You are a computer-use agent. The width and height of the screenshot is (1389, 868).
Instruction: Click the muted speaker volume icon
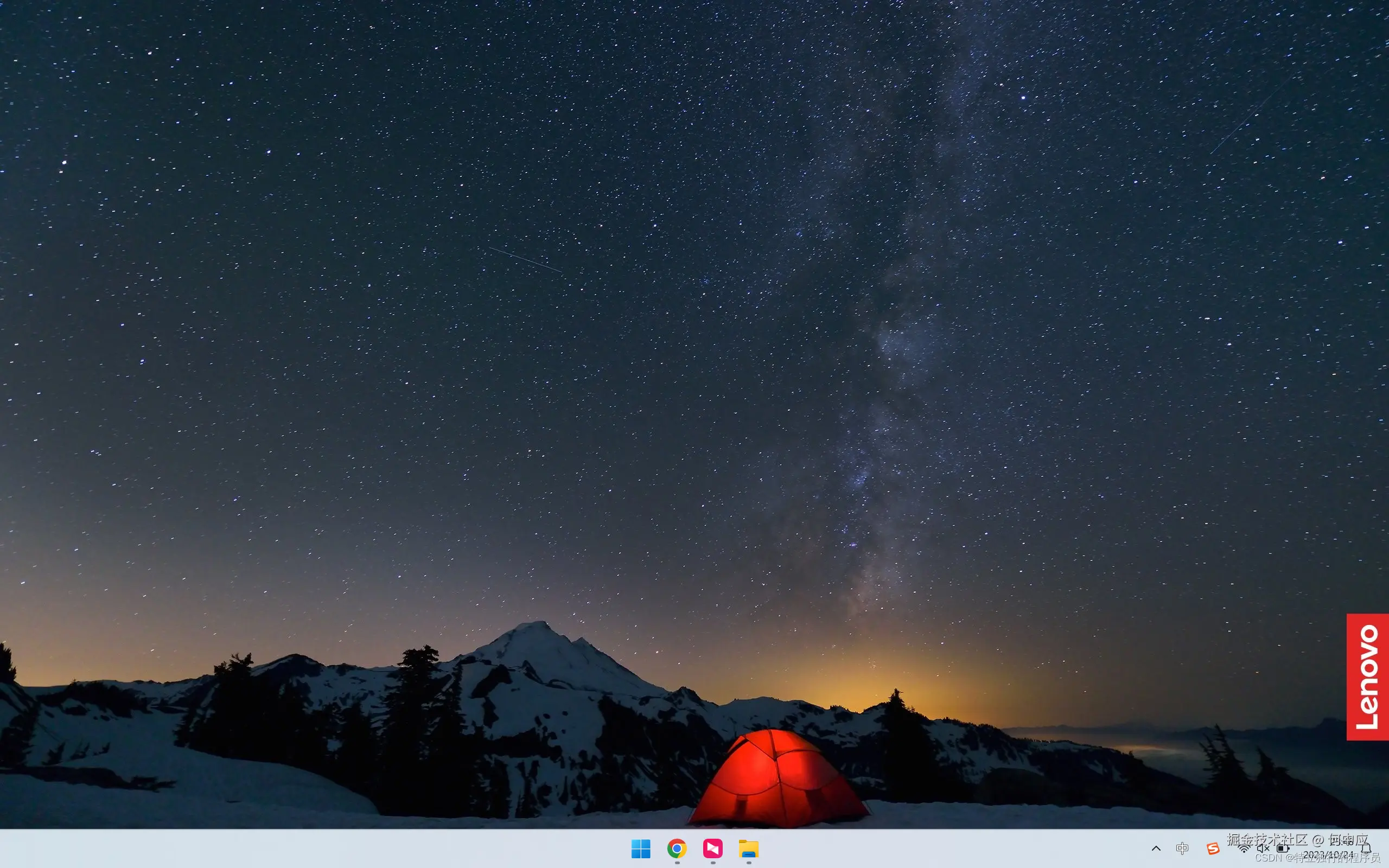(1263, 848)
